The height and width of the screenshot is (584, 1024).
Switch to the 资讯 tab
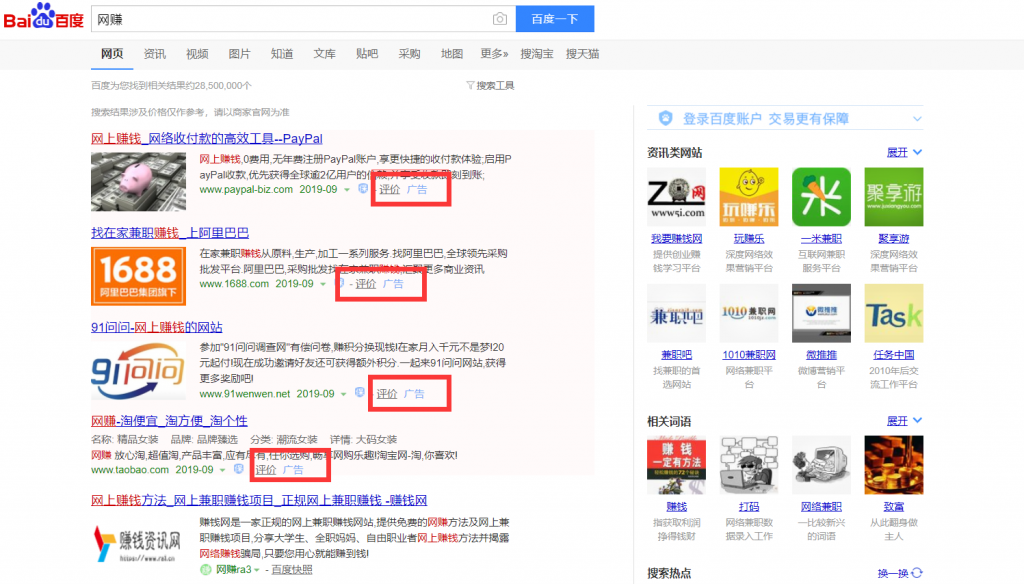(x=155, y=54)
